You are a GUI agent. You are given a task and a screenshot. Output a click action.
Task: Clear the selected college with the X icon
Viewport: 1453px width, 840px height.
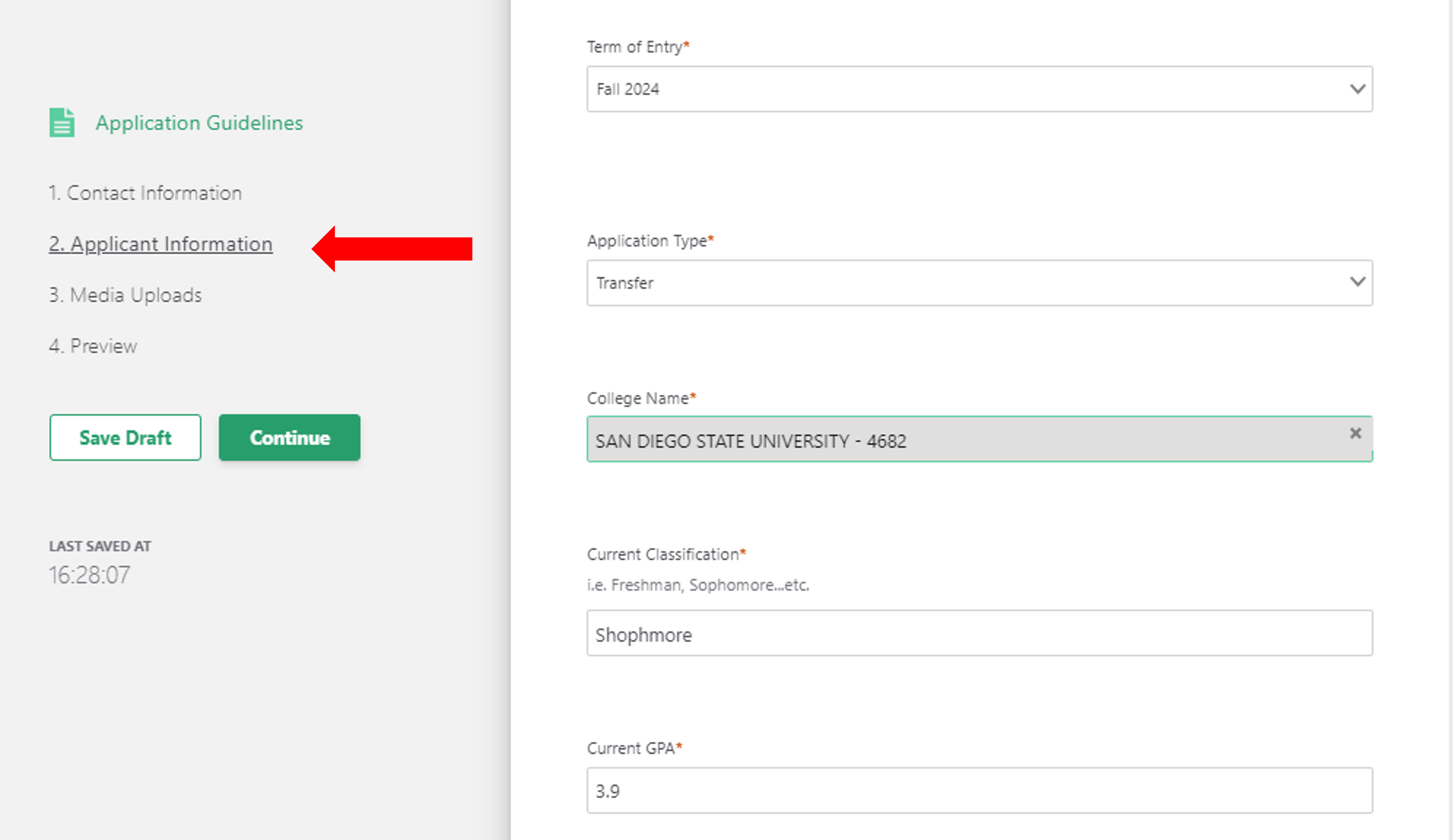1355,433
